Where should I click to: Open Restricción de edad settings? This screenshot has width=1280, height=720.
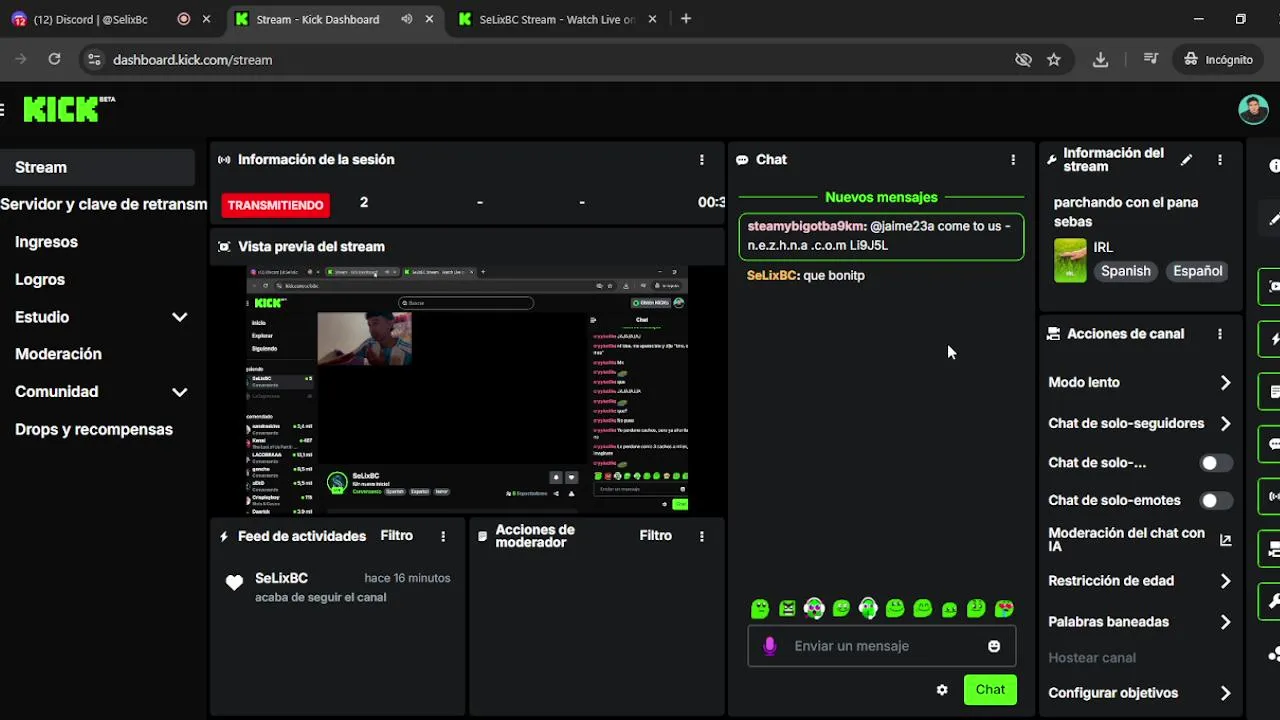(1140, 581)
